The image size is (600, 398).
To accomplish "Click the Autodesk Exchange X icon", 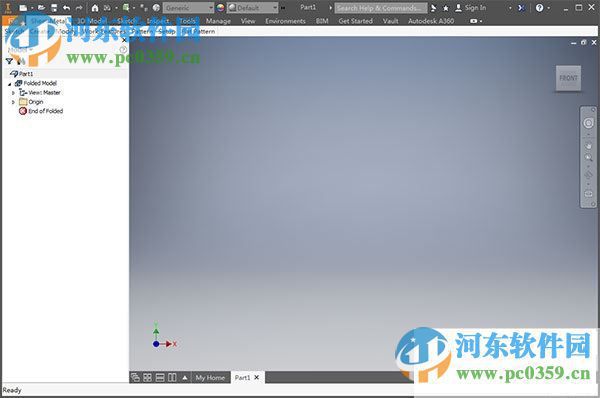I will coord(521,8).
